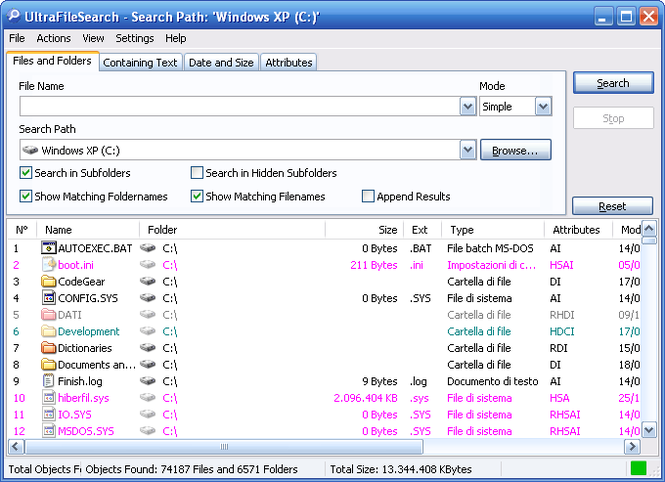The height and width of the screenshot is (482, 665).
Task: Open the Actions menu
Action: 53,38
